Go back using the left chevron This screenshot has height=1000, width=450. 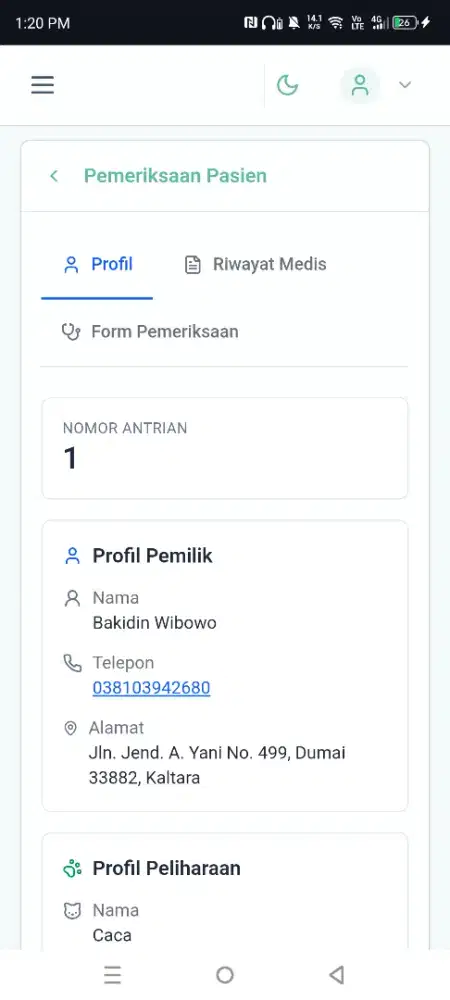click(x=54, y=176)
